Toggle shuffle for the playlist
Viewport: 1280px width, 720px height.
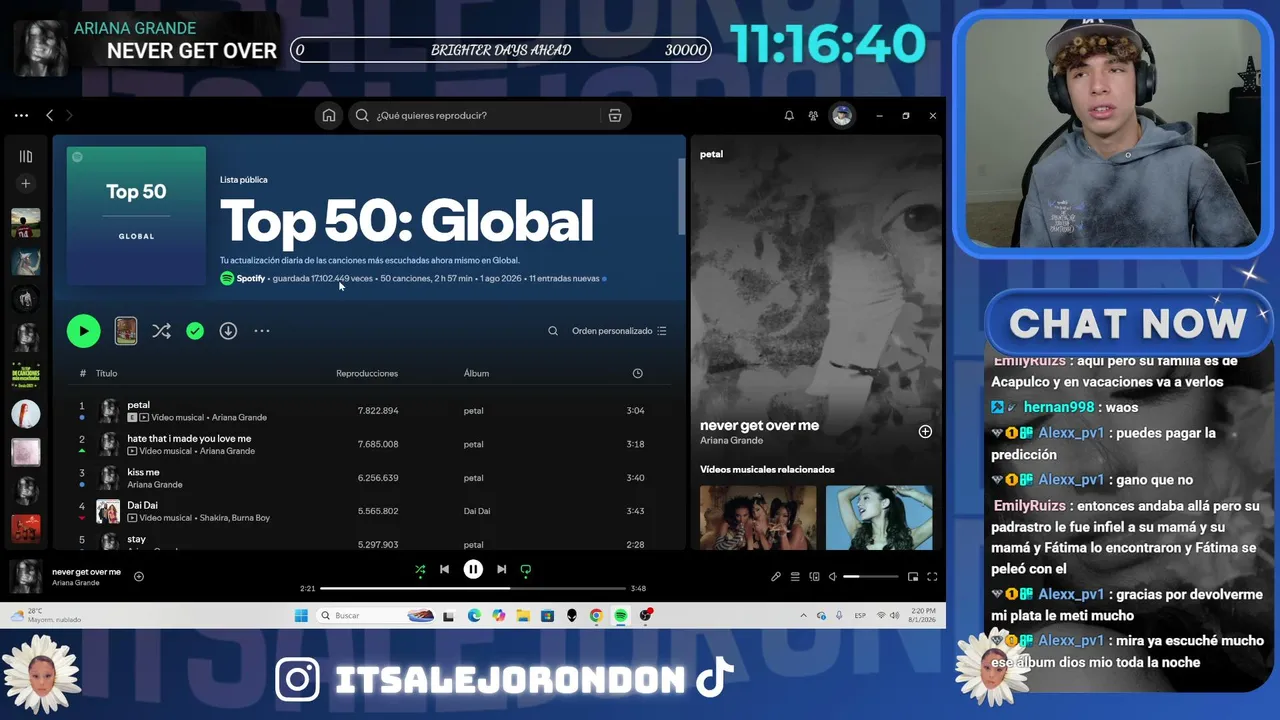point(161,331)
